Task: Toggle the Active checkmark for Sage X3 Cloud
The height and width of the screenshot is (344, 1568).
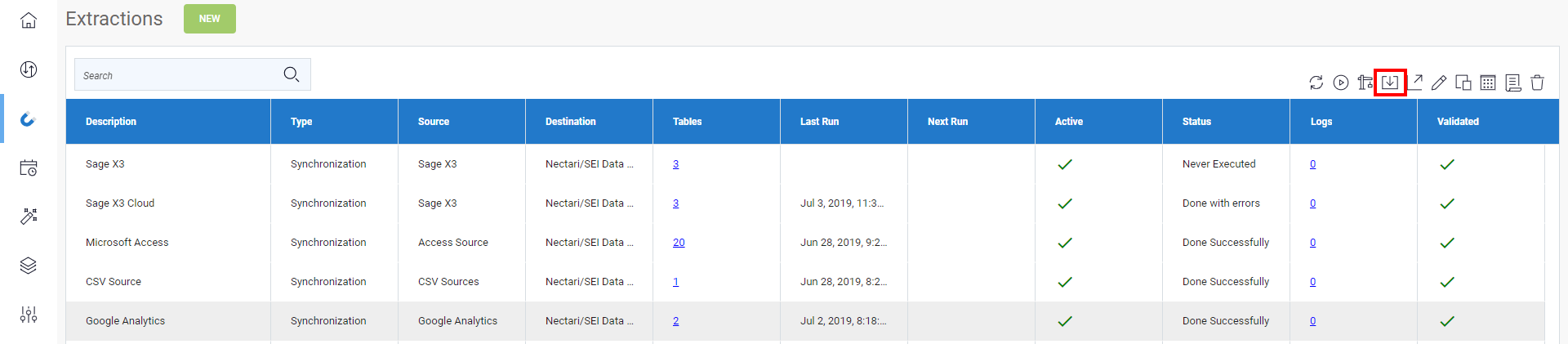Action: pyautogui.click(x=1065, y=203)
